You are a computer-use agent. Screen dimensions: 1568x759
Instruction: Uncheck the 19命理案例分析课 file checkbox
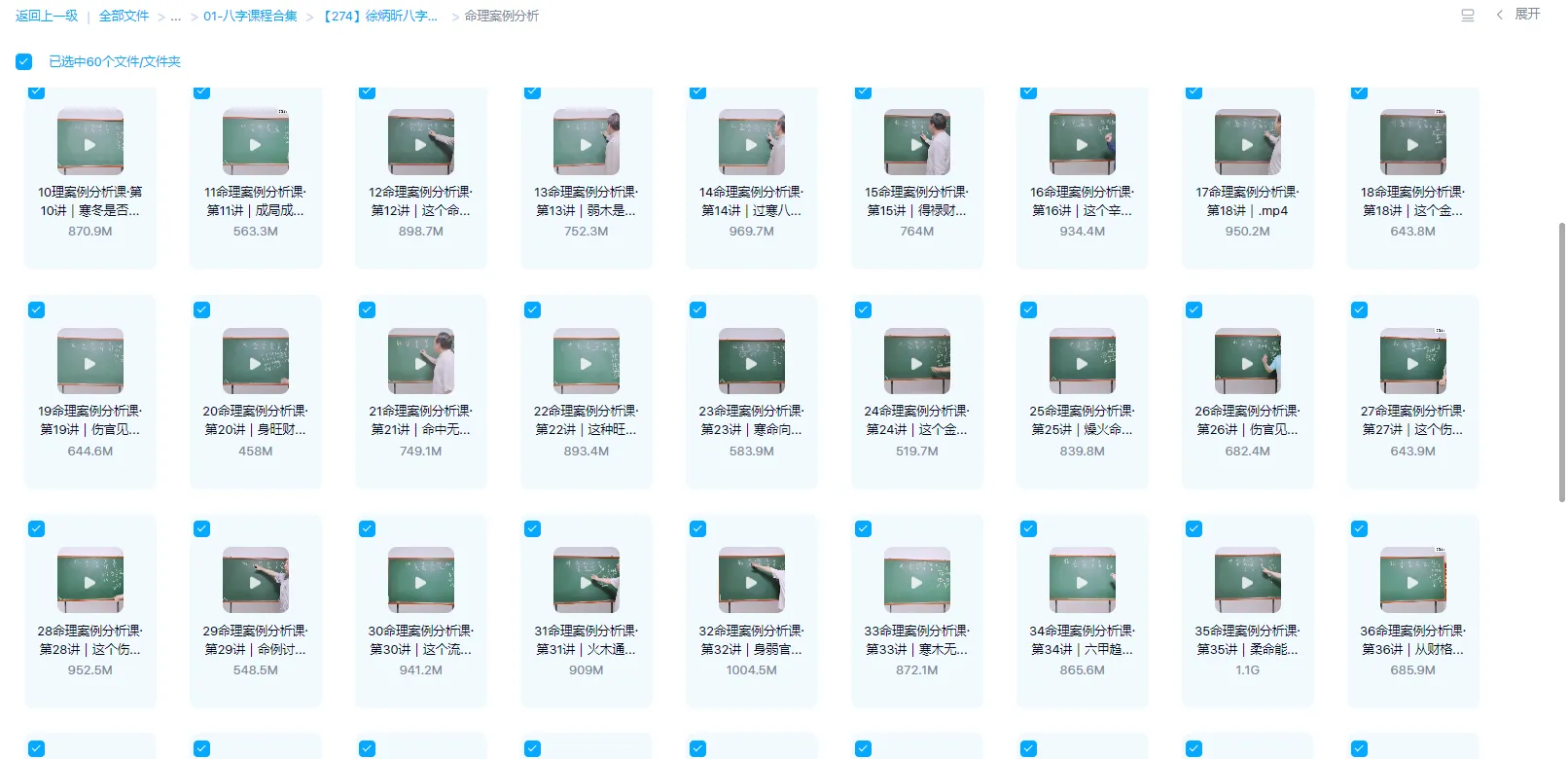pos(36,309)
